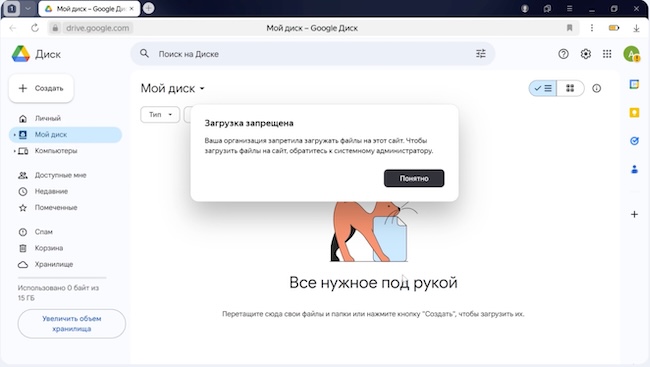Open the account avatar menu
This screenshot has width=650, height=367.
click(631, 54)
